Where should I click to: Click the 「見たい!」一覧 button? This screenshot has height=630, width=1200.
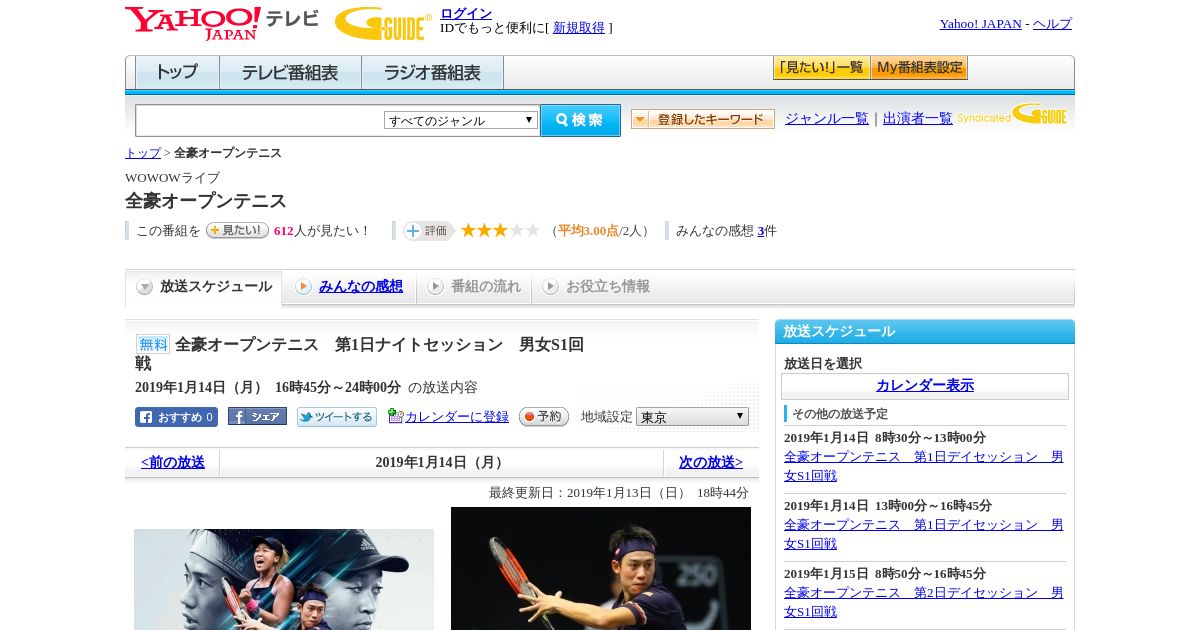click(x=821, y=68)
